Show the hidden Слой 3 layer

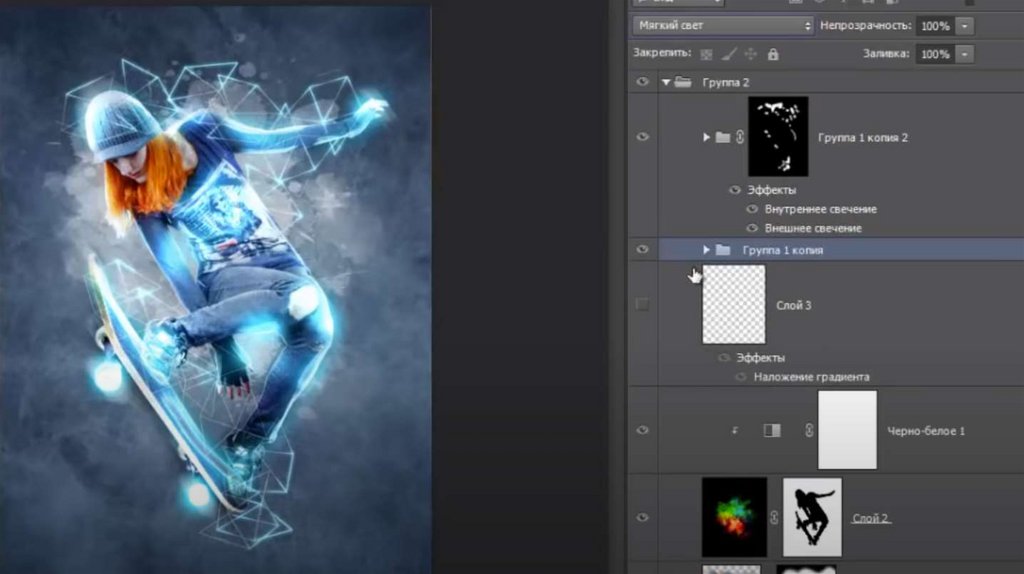(x=642, y=305)
